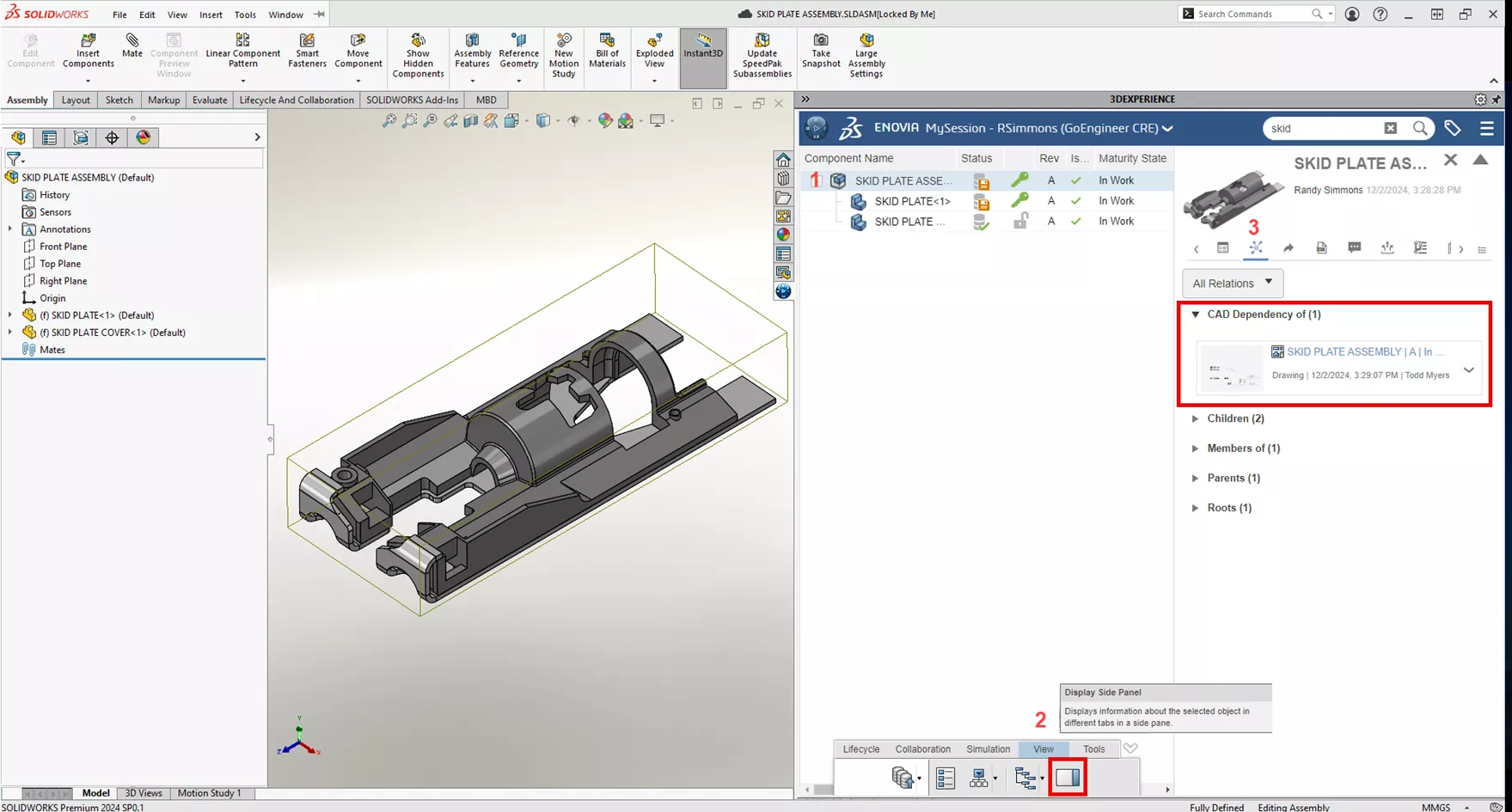Open the All Relations dropdown
The width and height of the screenshot is (1512, 812).
1233,283
